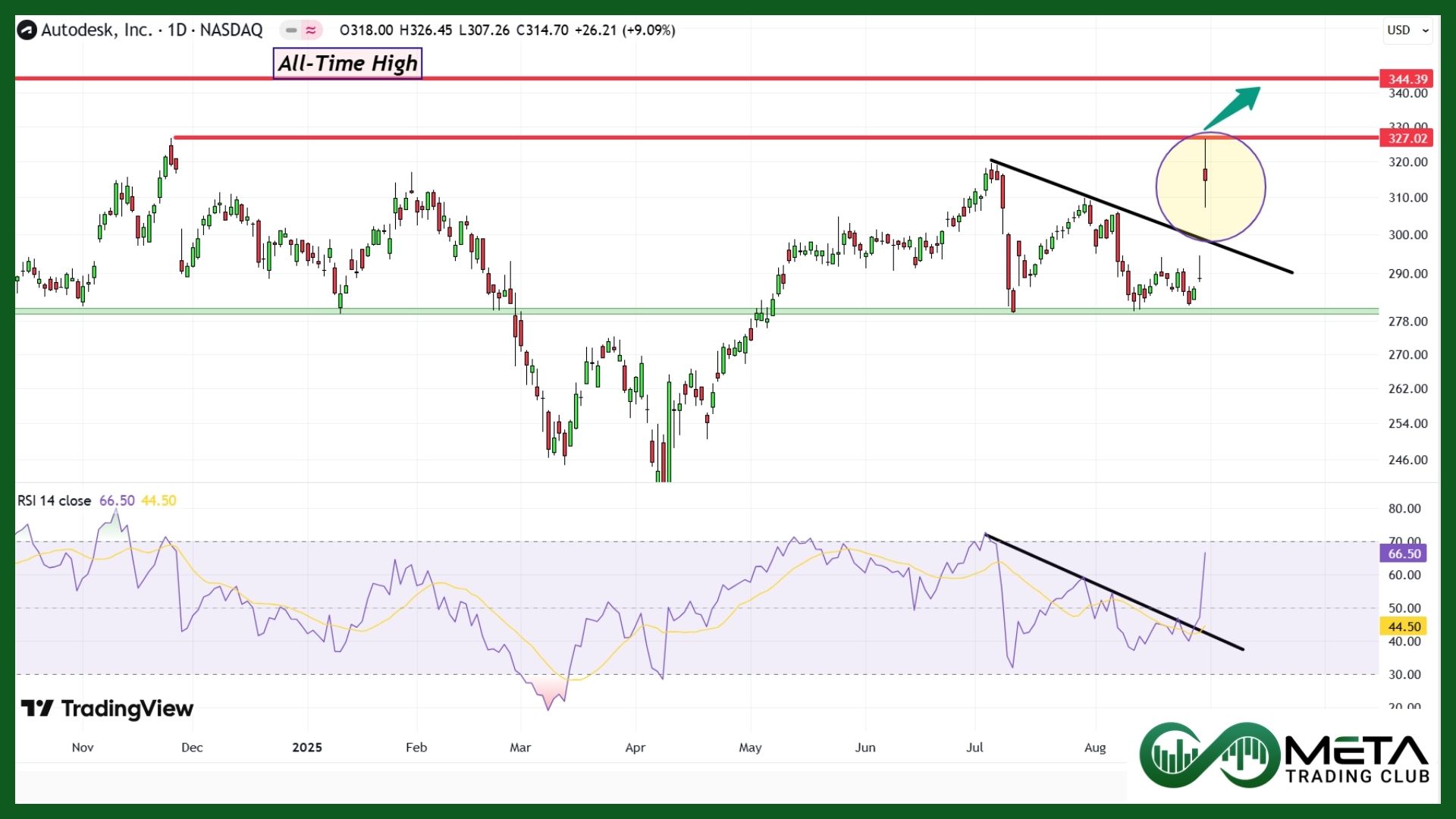1456x819 pixels.
Task: Open the RSI 14 close indicator legend
Action: coord(54,500)
